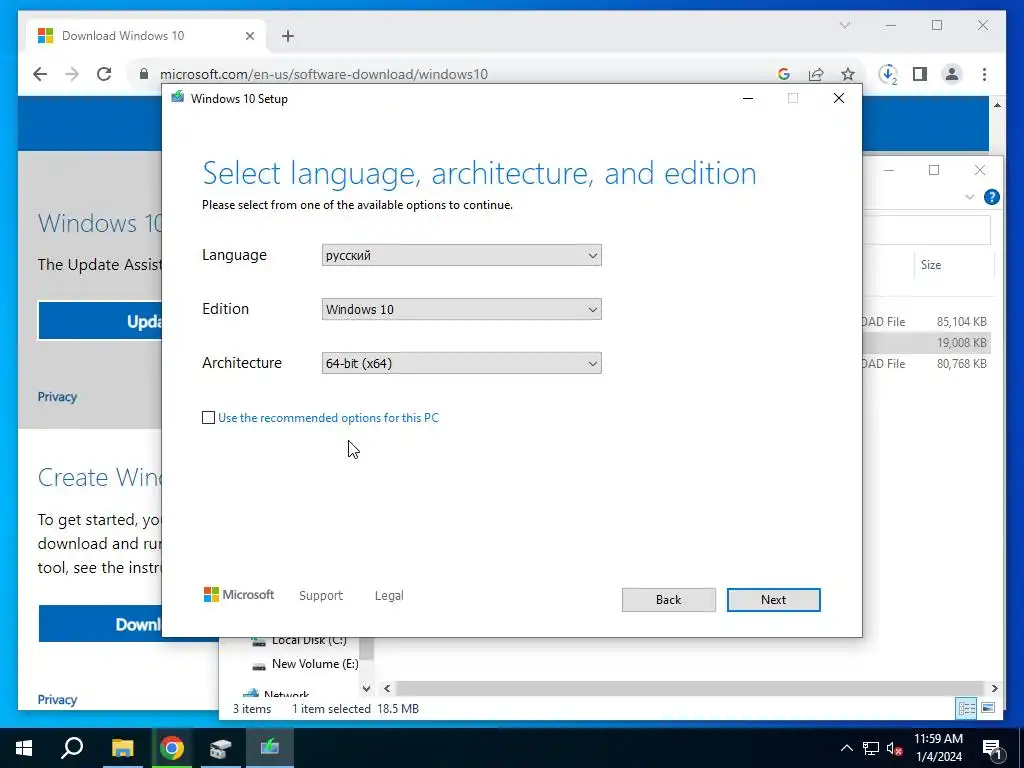Open the network tray icon
This screenshot has height=768, width=1024.
point(871,748)
